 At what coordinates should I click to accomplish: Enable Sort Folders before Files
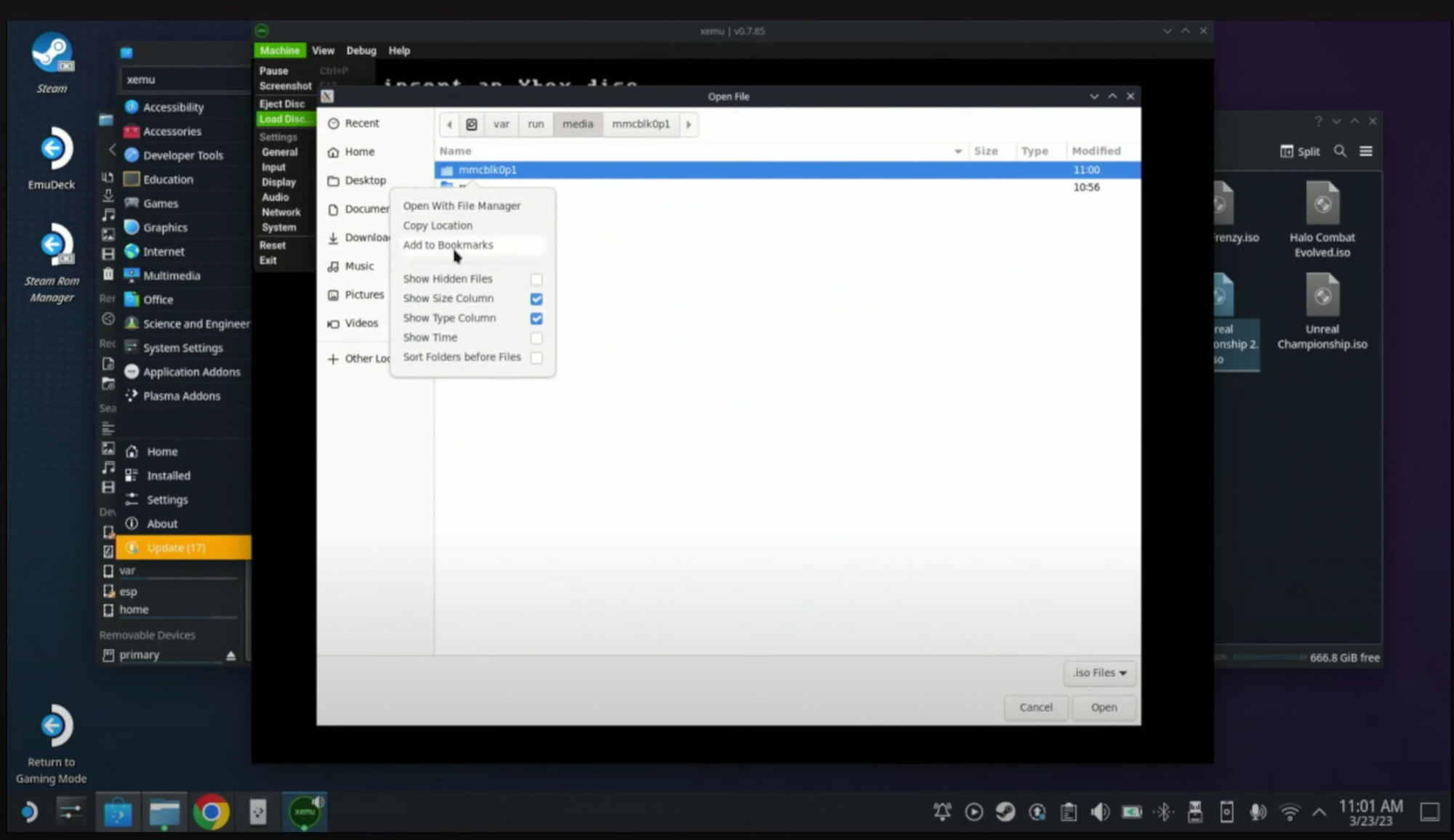536,358
